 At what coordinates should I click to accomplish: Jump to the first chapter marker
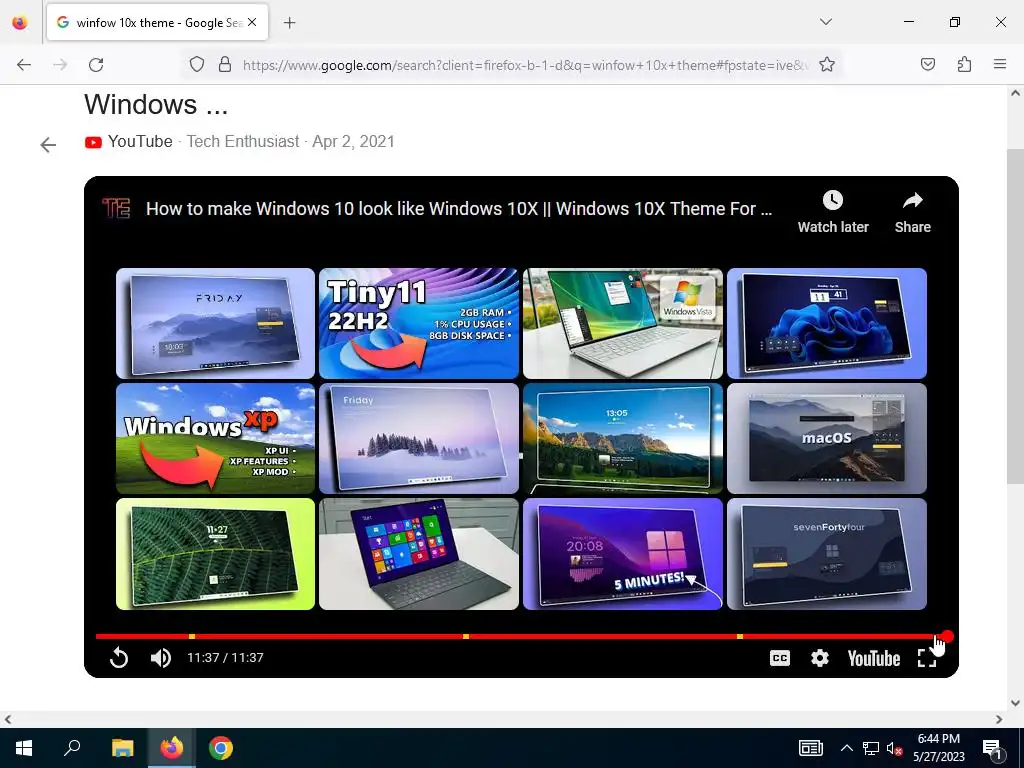coord(191,636)
